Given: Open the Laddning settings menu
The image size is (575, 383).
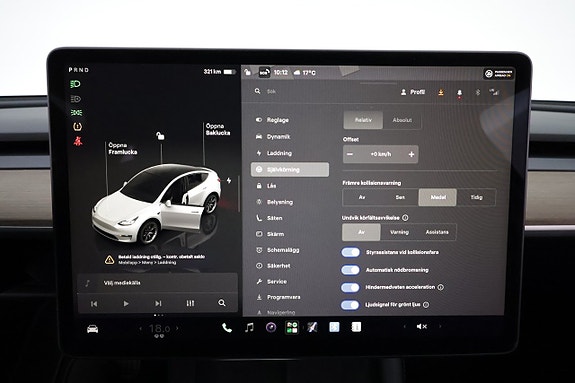Looking at the screenshot, I should coord(273,153).
